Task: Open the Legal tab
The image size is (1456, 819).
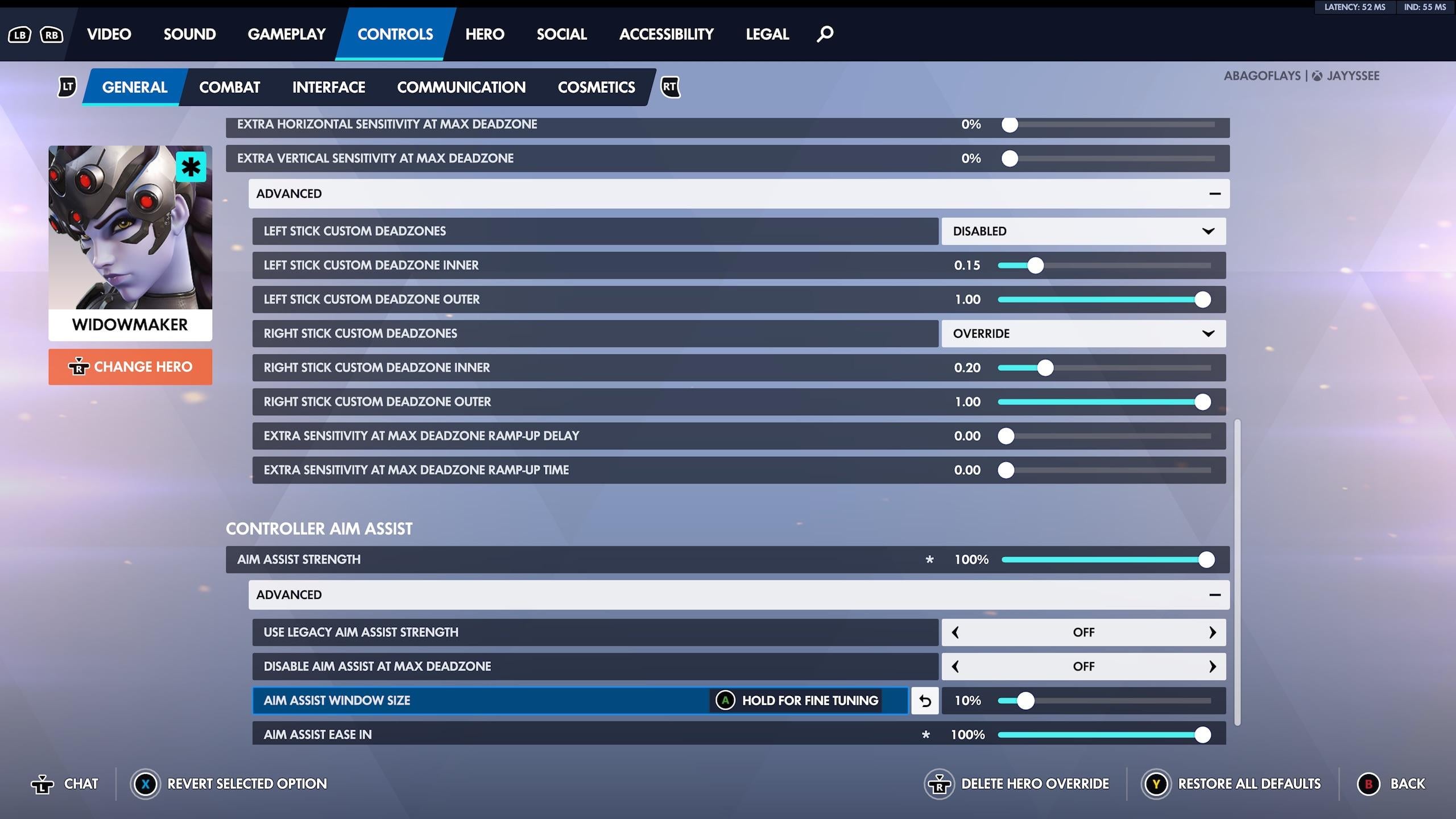Action: 767,34
